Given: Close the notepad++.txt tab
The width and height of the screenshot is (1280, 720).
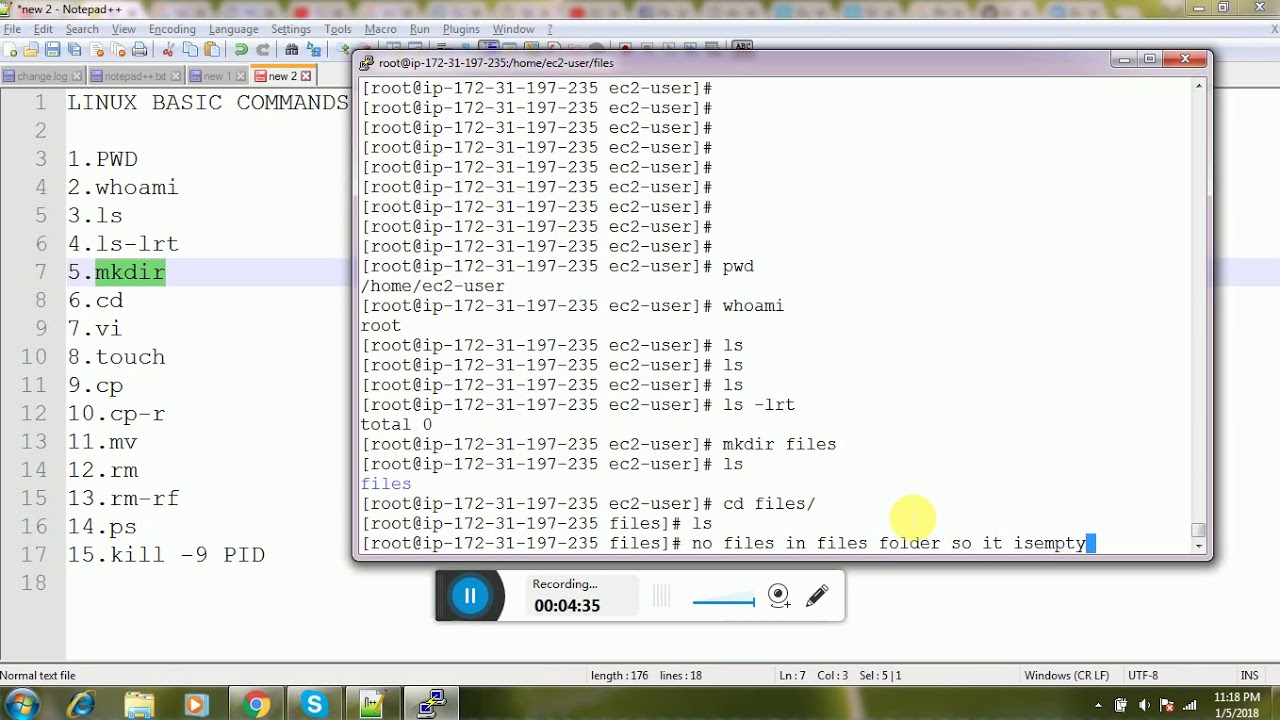Looking at the screenshot, I should click(176, 76).
